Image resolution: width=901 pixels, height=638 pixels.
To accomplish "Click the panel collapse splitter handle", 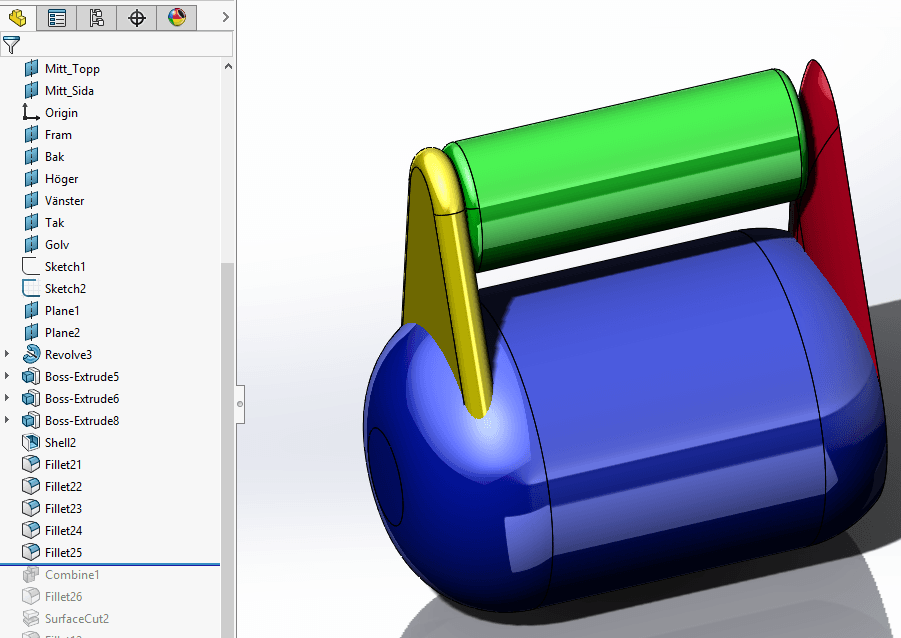I will (x=239, y=403).
